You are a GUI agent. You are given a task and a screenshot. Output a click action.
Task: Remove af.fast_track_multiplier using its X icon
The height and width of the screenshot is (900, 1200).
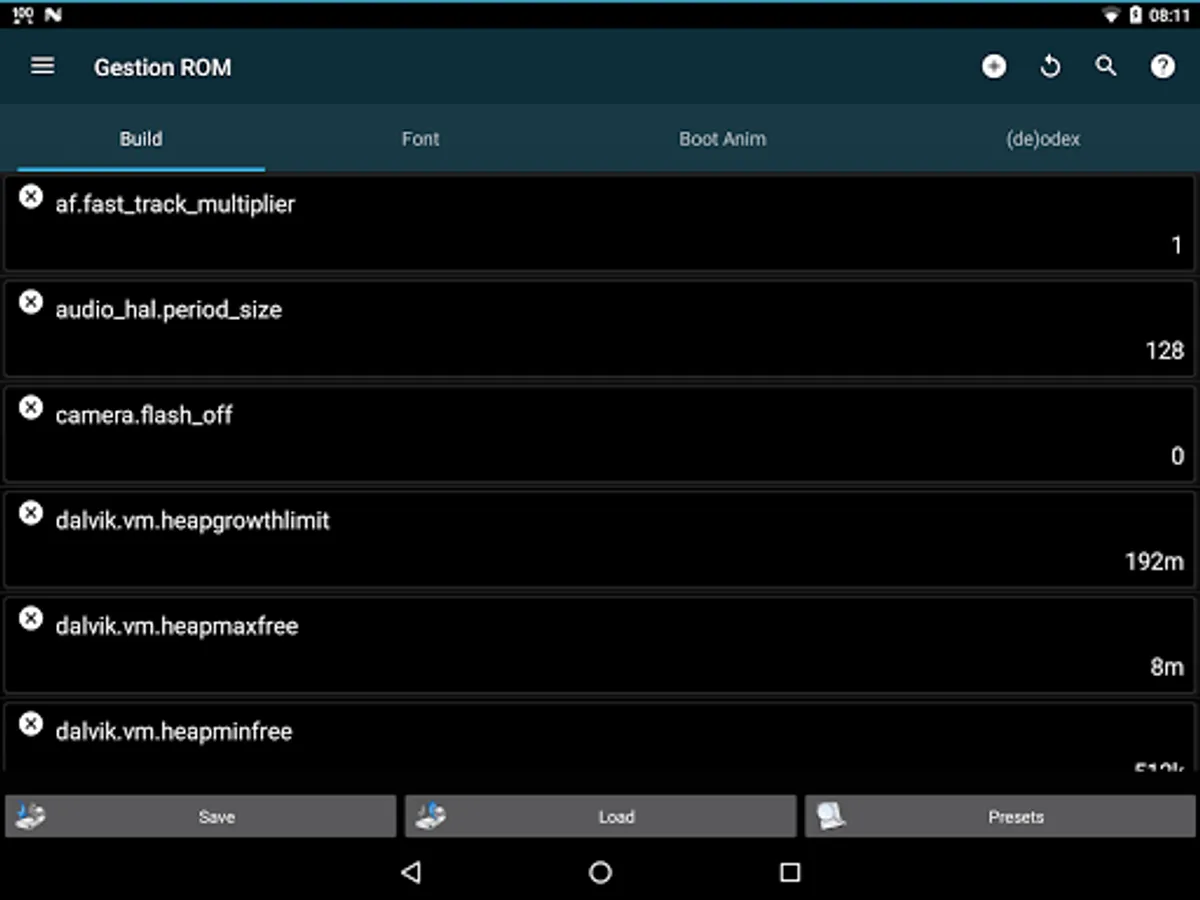pos(31,196)
